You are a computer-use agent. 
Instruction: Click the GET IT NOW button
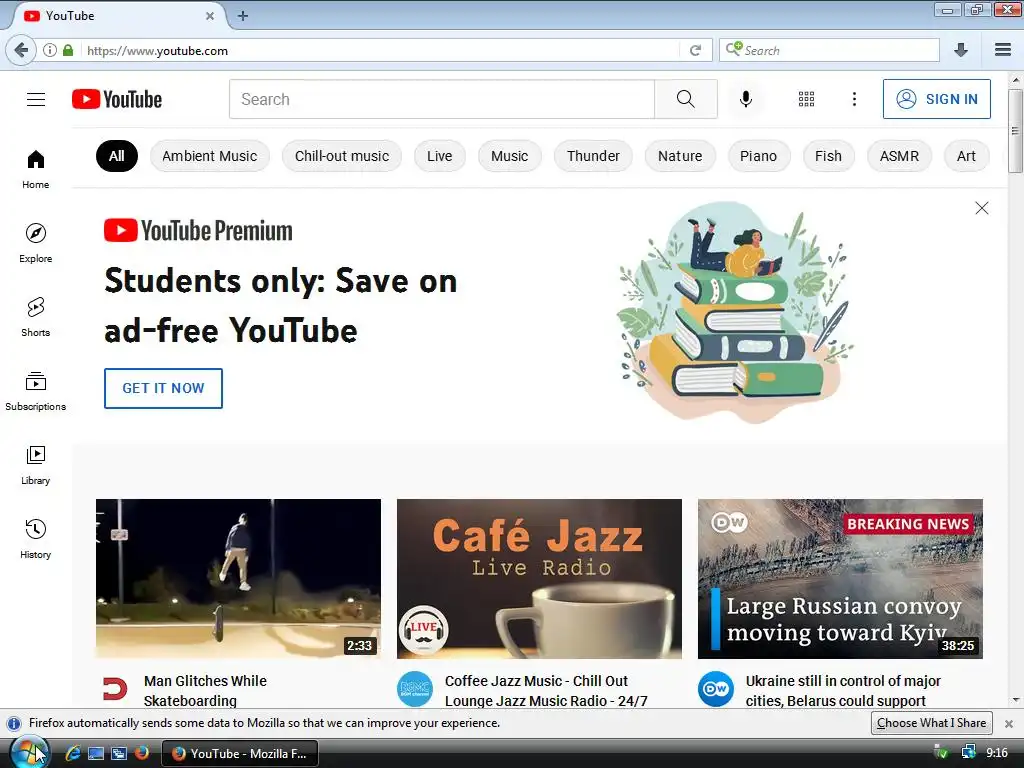[x=163, y=388]
